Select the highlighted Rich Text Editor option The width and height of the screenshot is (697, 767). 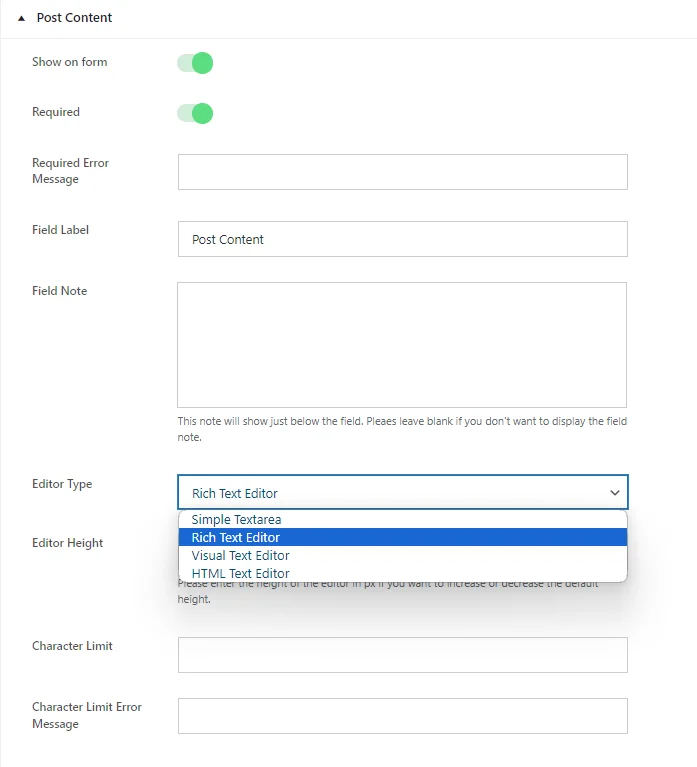[403, 537]
